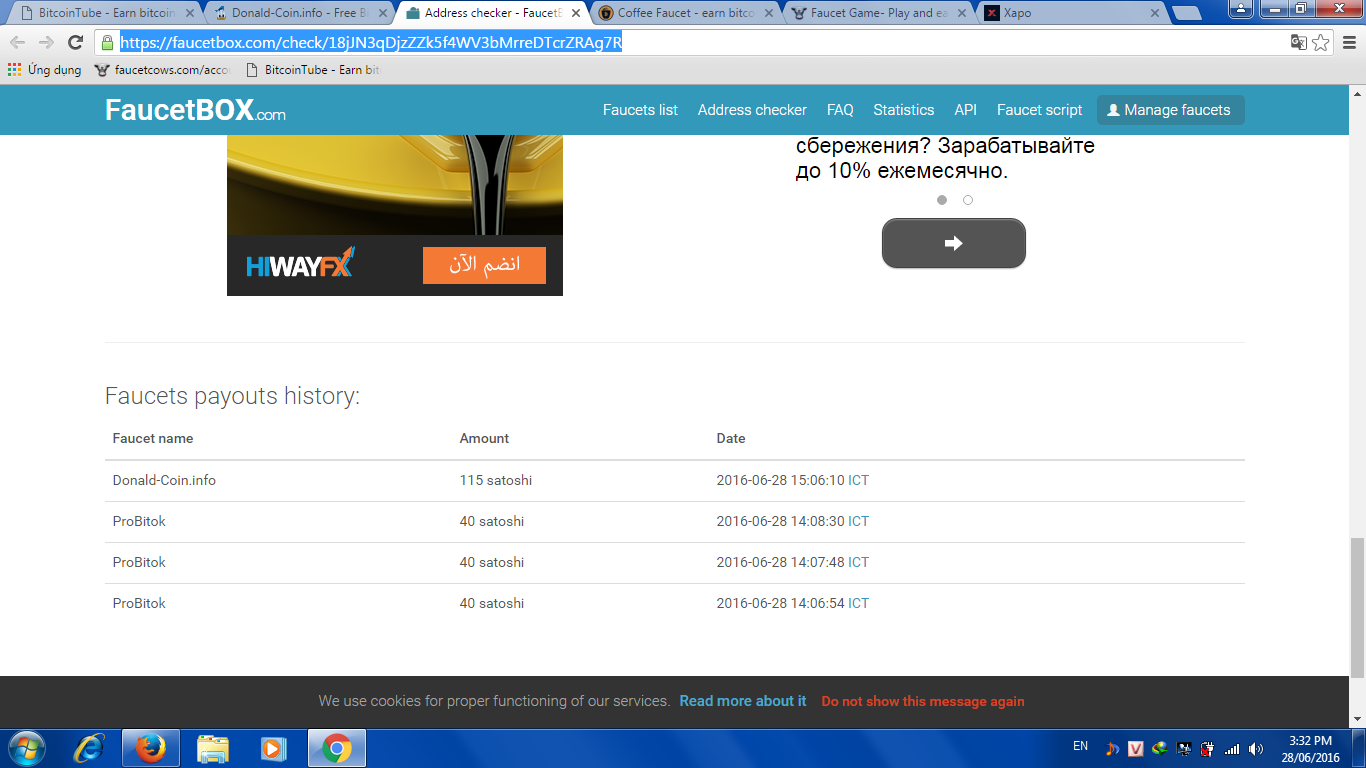
Task: Select the Donald-Coin.info faucet name
Action: (164, 480)
